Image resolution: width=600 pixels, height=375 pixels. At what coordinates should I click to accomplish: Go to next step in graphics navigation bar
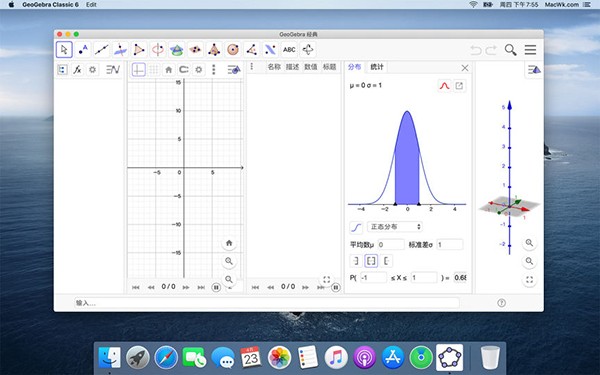click(x=186, y=287)
